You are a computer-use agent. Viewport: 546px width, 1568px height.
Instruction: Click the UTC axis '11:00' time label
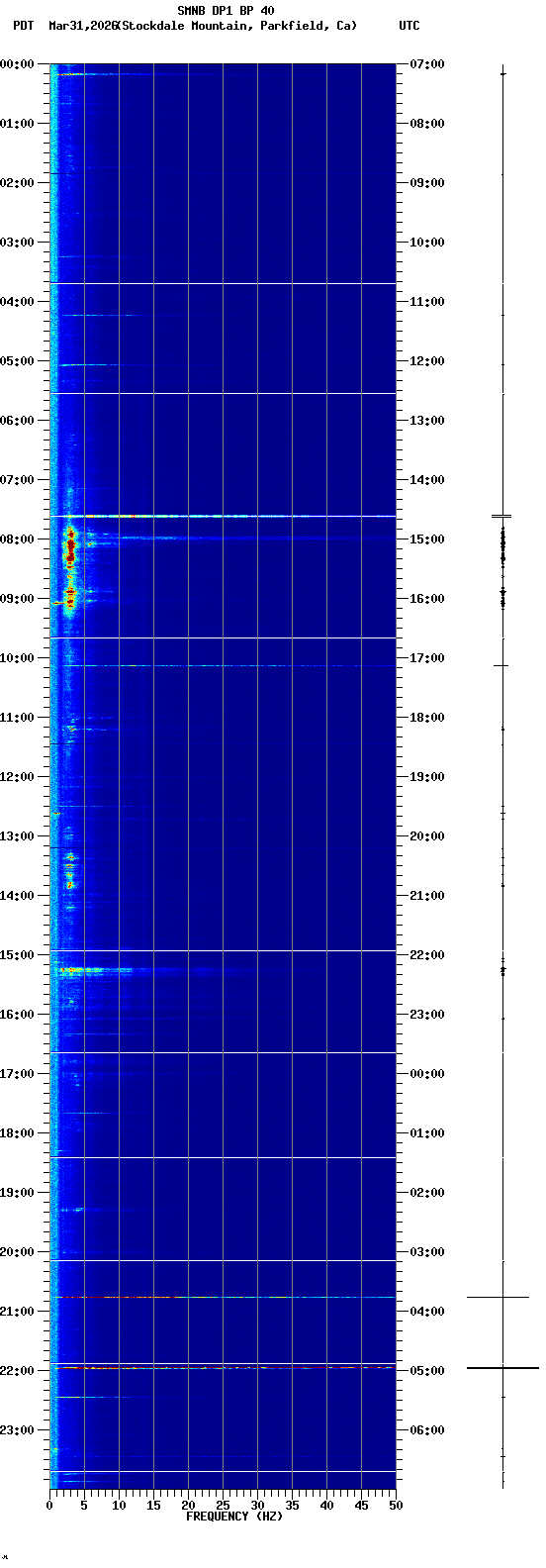426,302
